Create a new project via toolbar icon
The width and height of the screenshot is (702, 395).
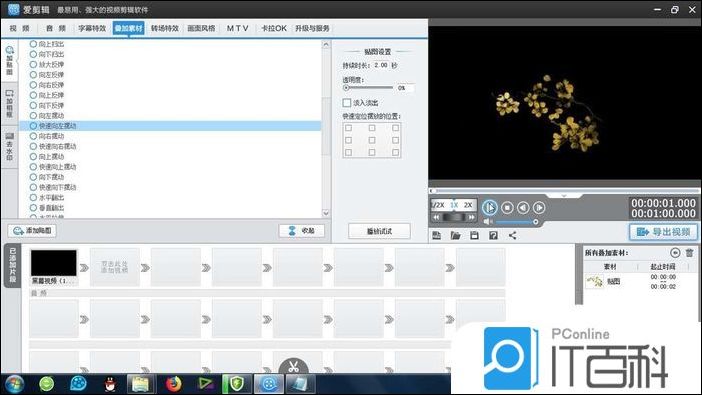(x=437, y=236)
